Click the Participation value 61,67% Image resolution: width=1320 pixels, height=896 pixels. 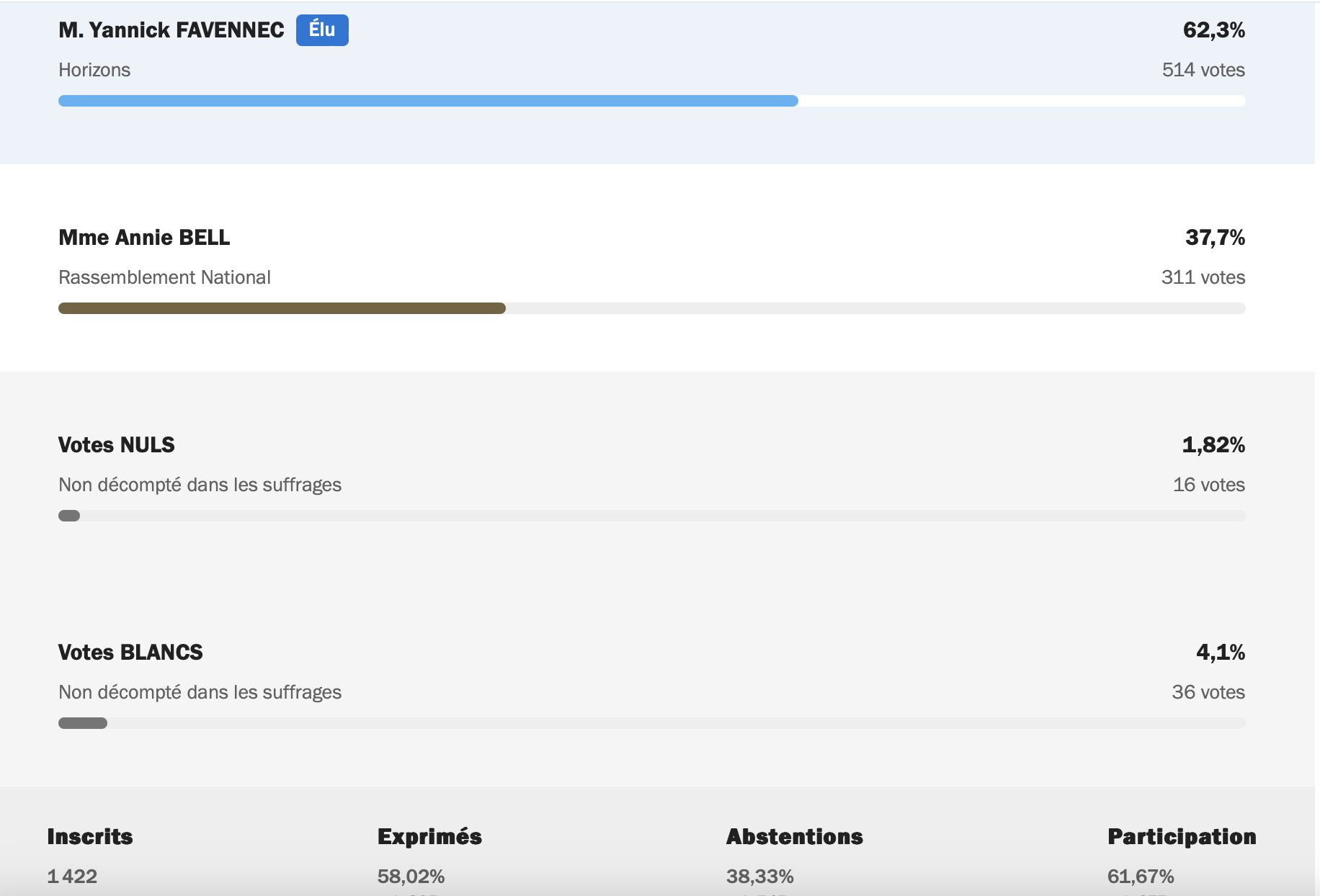tap(1141, 877)
